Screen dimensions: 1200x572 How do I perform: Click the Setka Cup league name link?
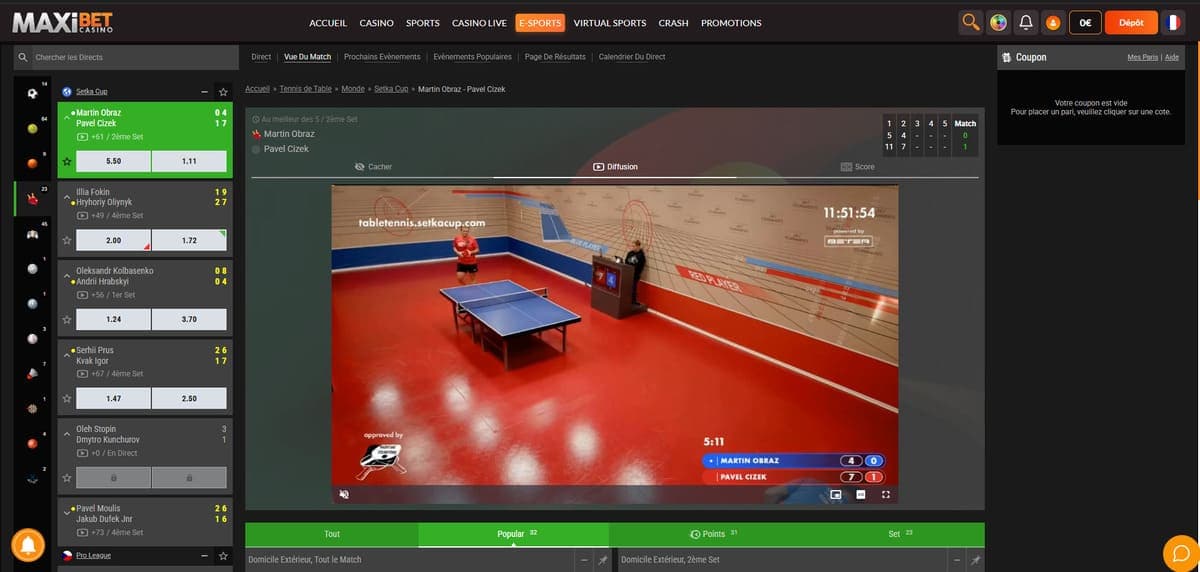(x=92, y=91)
